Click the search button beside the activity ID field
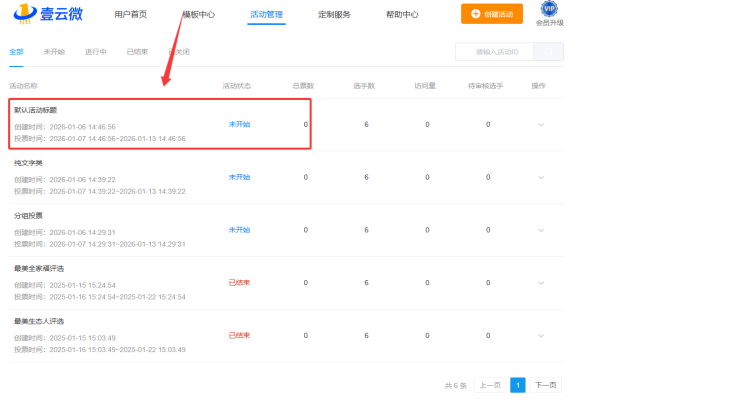The height and width of the screenshot is (413, 750). coord(549,52)
